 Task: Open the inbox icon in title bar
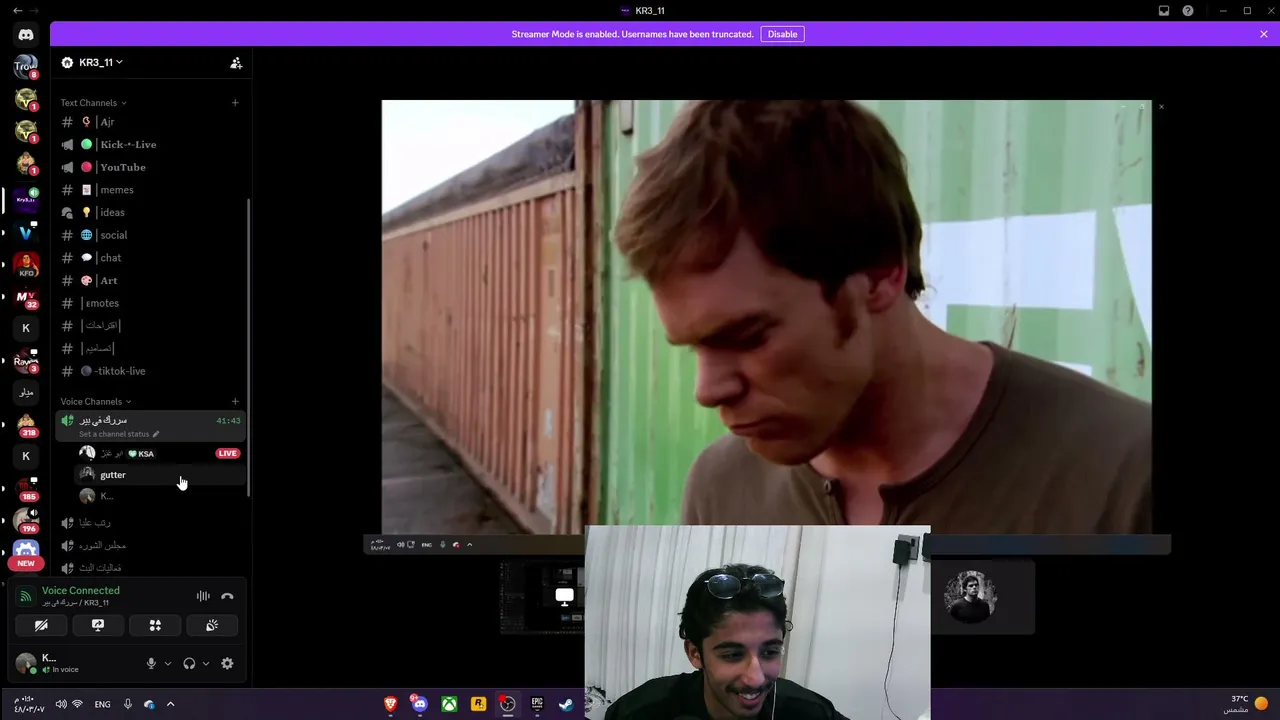pyautogui.click(x=1164, y=11)
